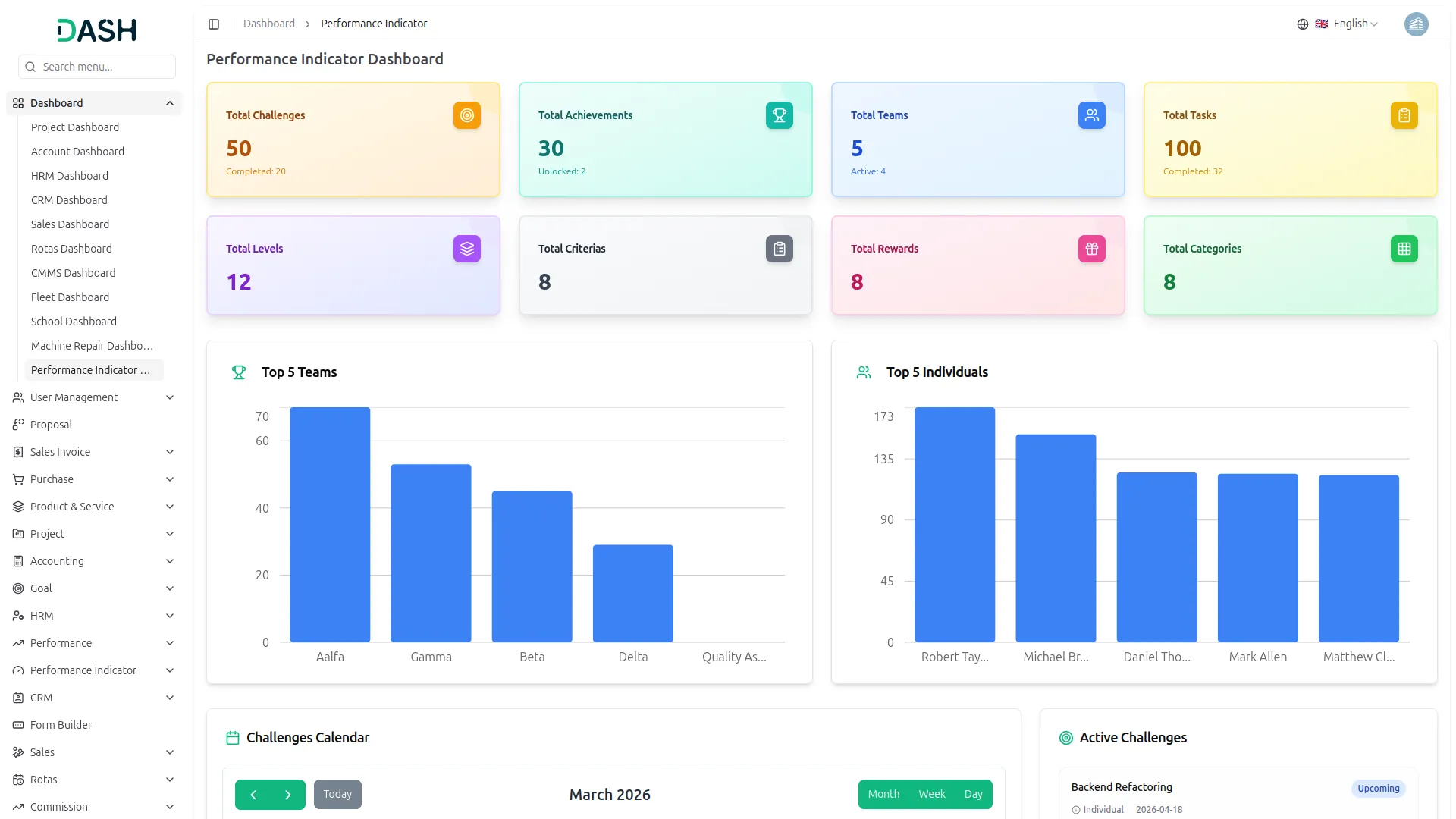1456x819 pixels.
Task: Switch calendar to Day view
Action: 973,794
